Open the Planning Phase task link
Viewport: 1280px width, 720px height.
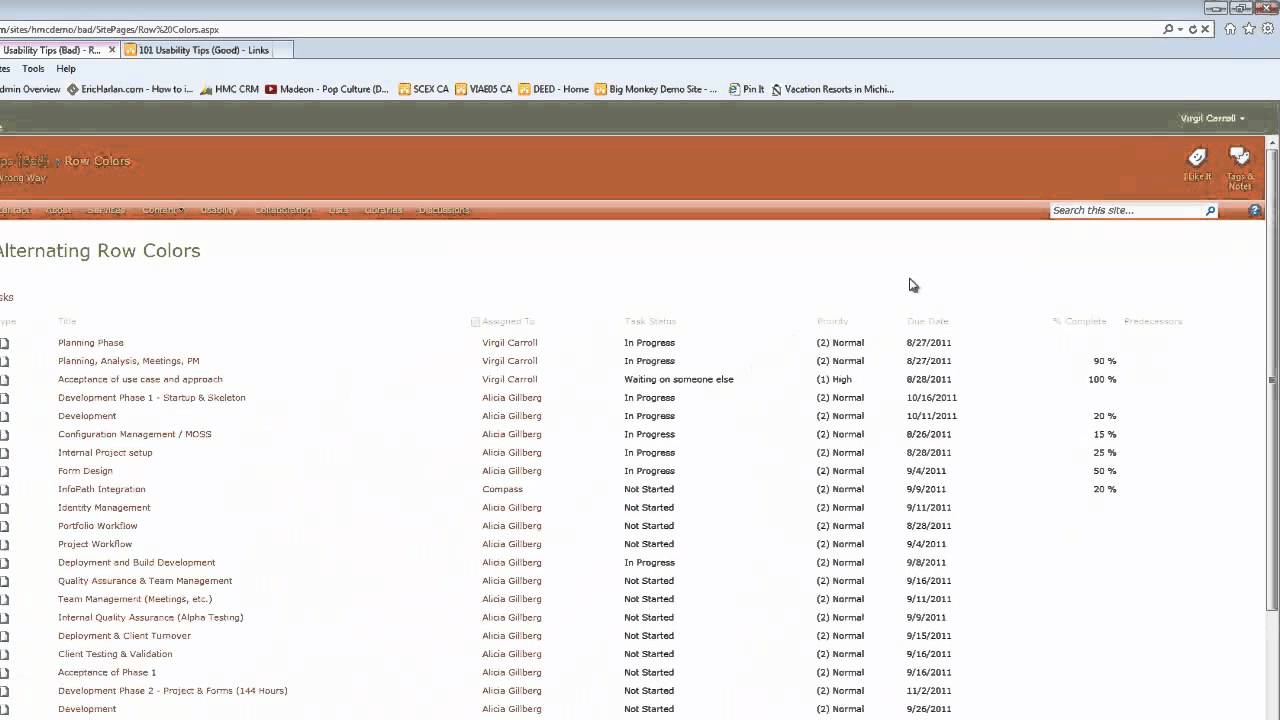point(91,343)
